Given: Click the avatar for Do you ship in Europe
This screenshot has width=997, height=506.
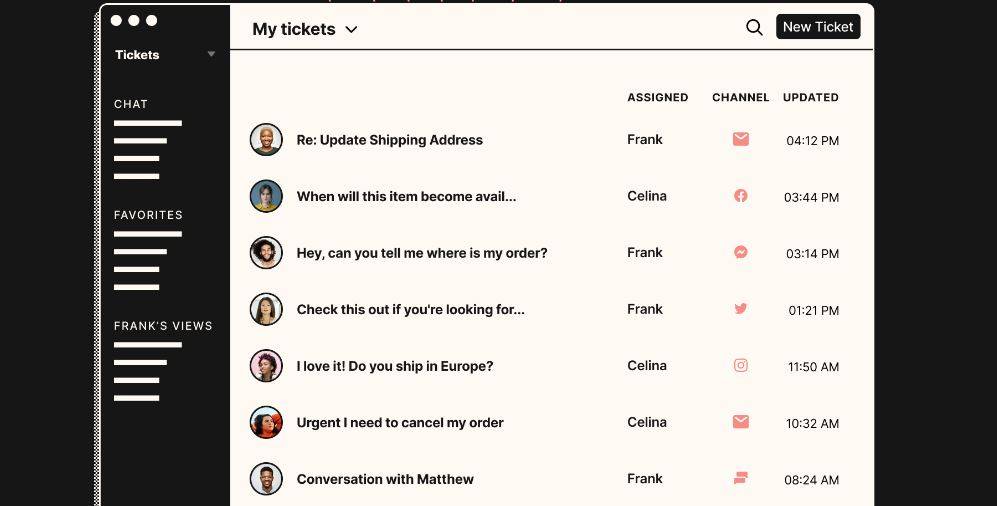Looking at the screenshot, I should point(266,366).
